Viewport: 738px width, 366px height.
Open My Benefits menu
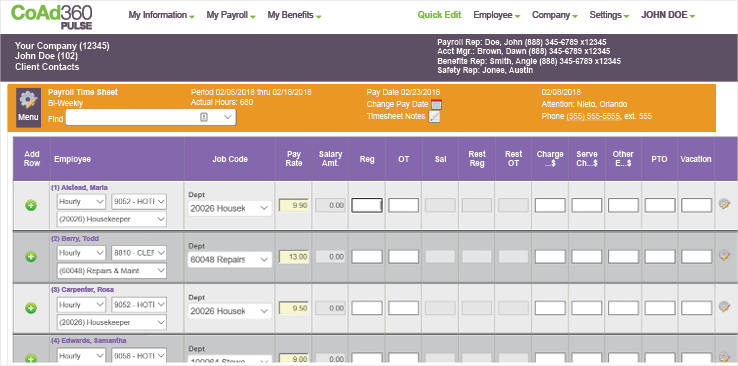(294, 15)
